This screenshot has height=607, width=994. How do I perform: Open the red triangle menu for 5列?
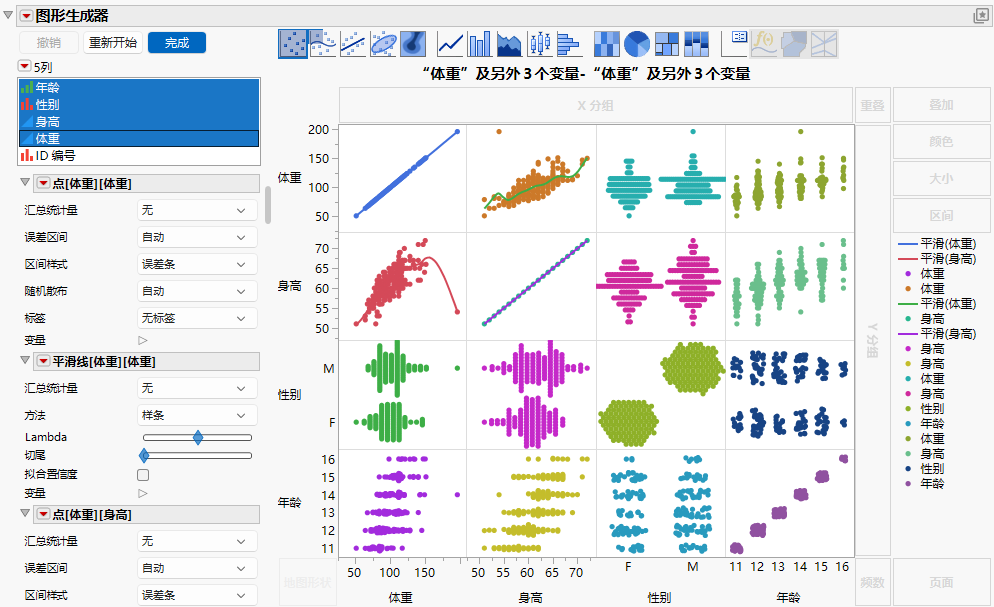(24, 66)
